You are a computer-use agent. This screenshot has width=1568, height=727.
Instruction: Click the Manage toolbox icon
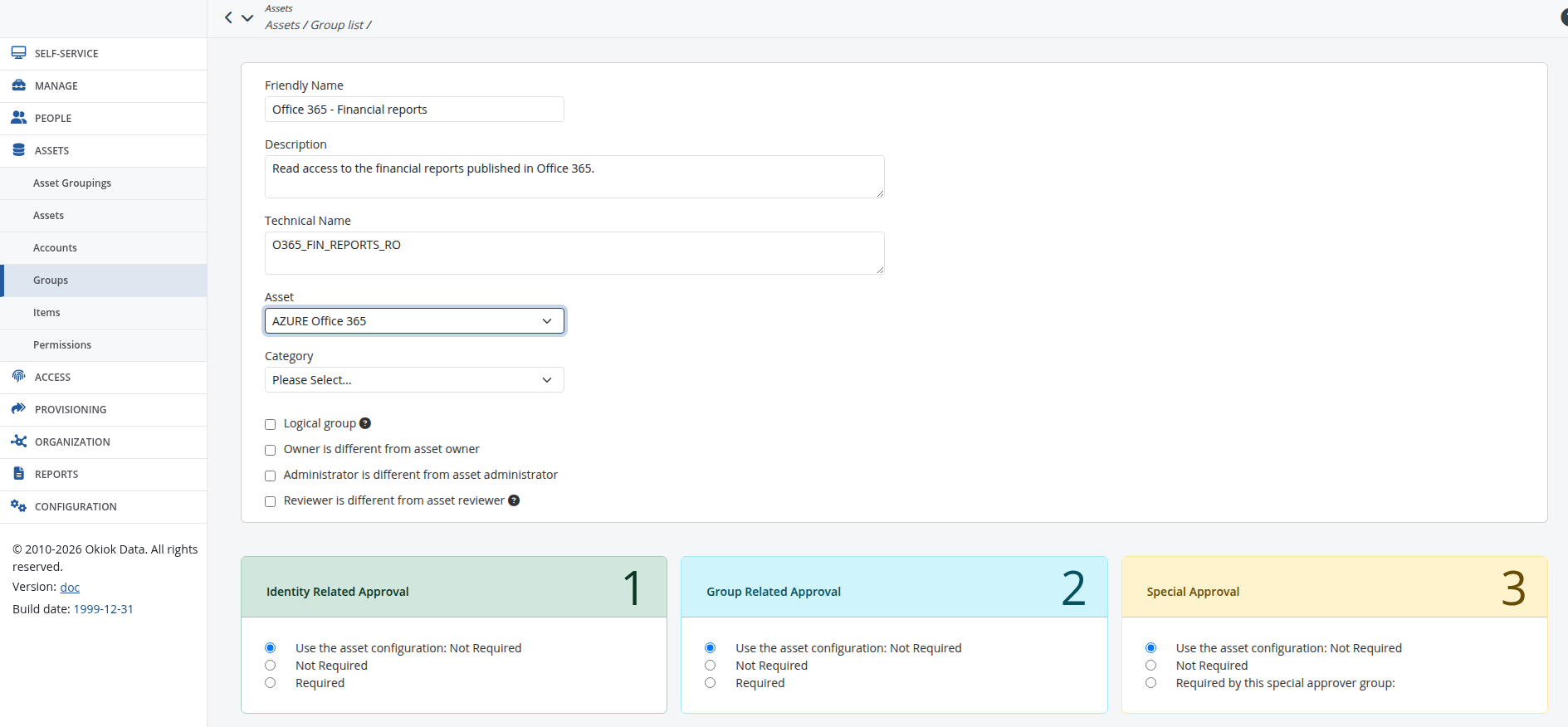(x=18, y=85)
